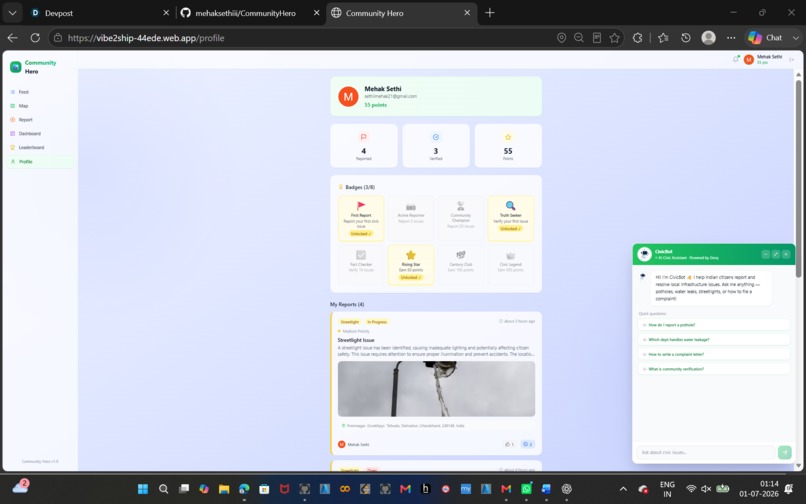Open a new browser tab
Viewport: 806px width, 504px height.
coord(490,13)
